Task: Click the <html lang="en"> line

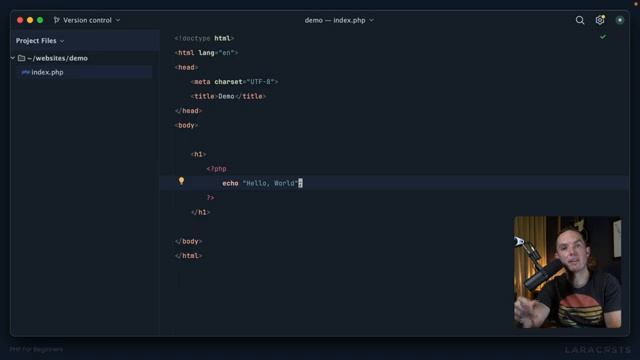Action: tap(206, 53)
